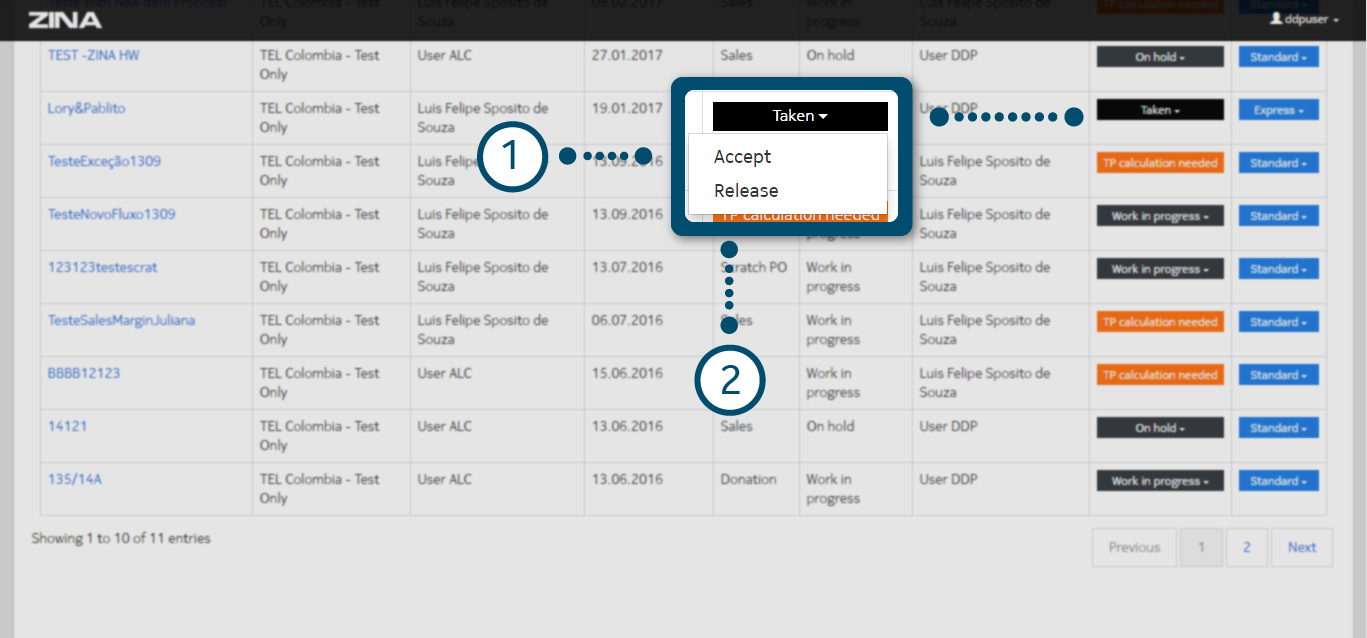Image resolution: width=1367 pixels, height=638 pixels.
Task: Expand the Express dropdown for Lory&Pablito
Action: point(1278,110)
